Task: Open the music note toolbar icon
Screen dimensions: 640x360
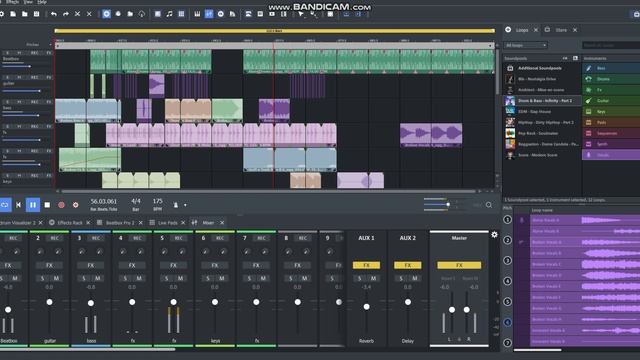Action: (x=169, y=14)
